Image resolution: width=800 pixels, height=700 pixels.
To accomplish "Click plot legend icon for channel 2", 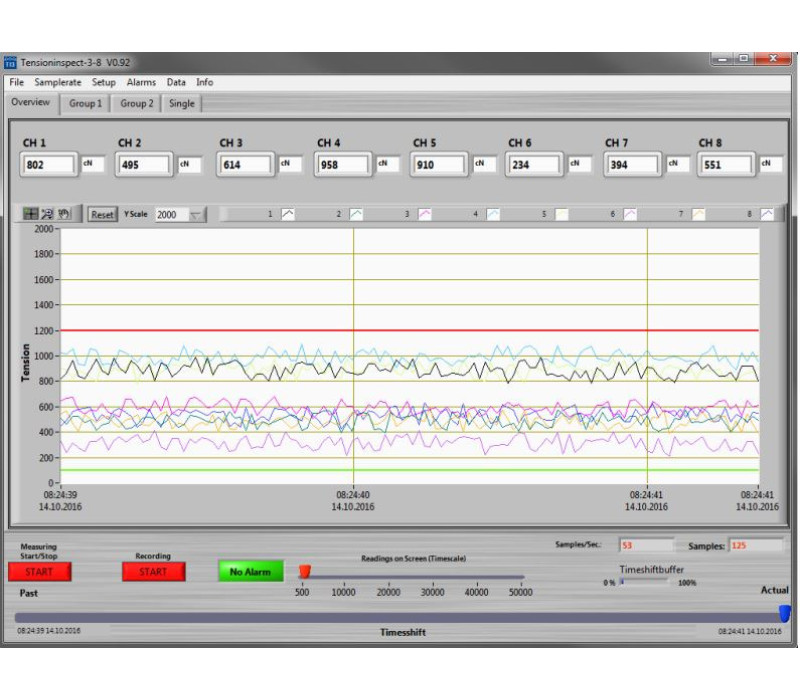I will click(x=356, y=214).
